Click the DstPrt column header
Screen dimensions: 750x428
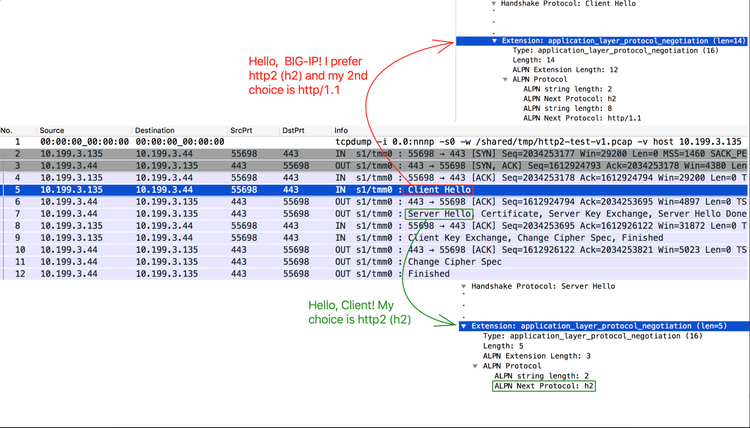[293, 131]
